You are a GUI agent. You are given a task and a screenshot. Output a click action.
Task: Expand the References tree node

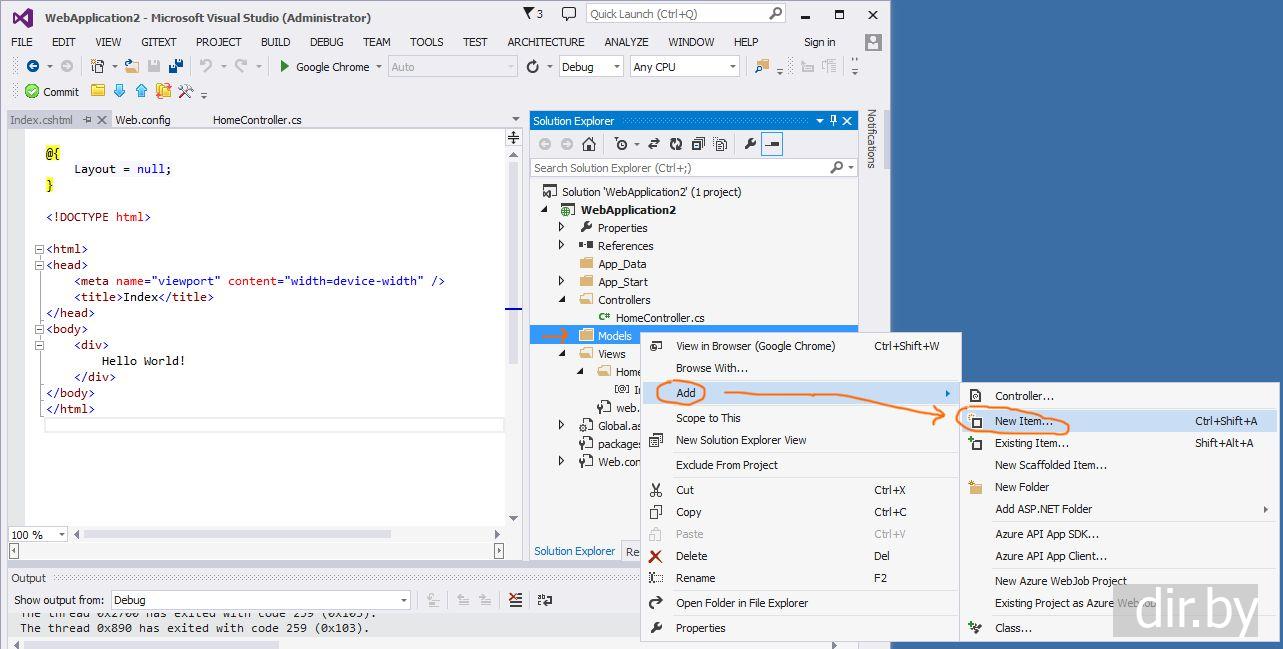[x=561, y=245]
